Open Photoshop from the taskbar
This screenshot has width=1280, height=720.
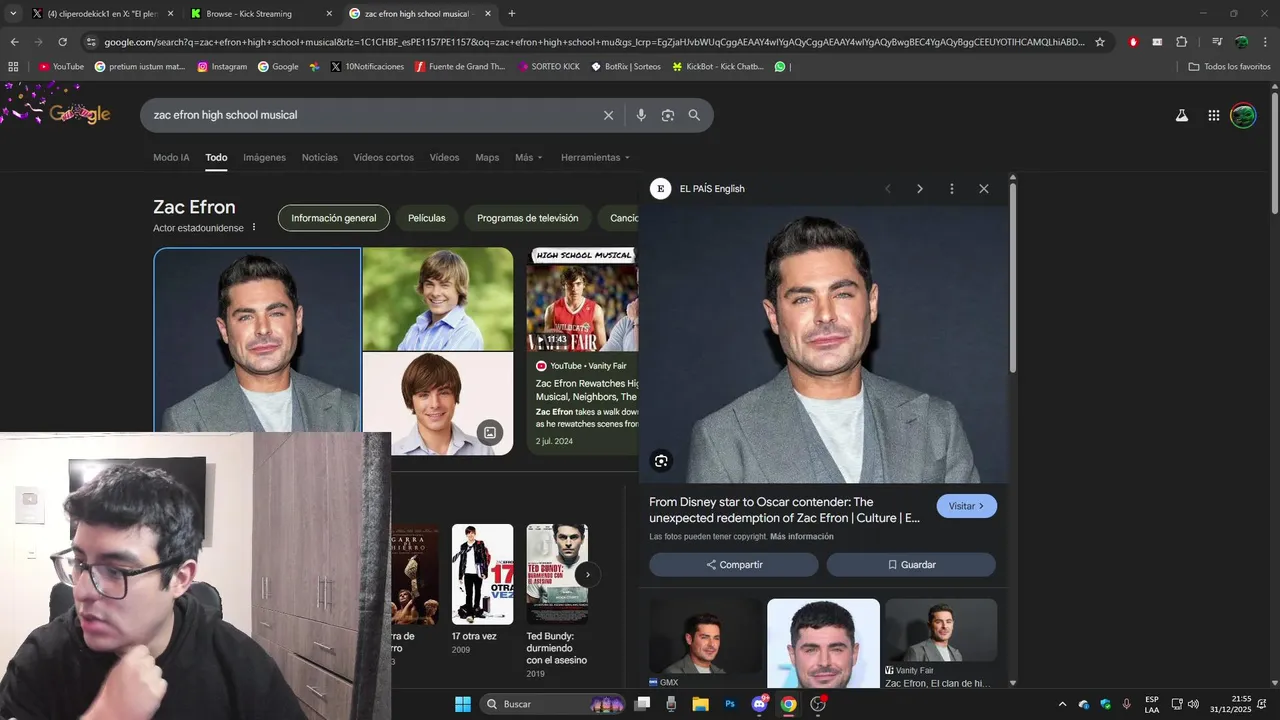coord(730,704)
